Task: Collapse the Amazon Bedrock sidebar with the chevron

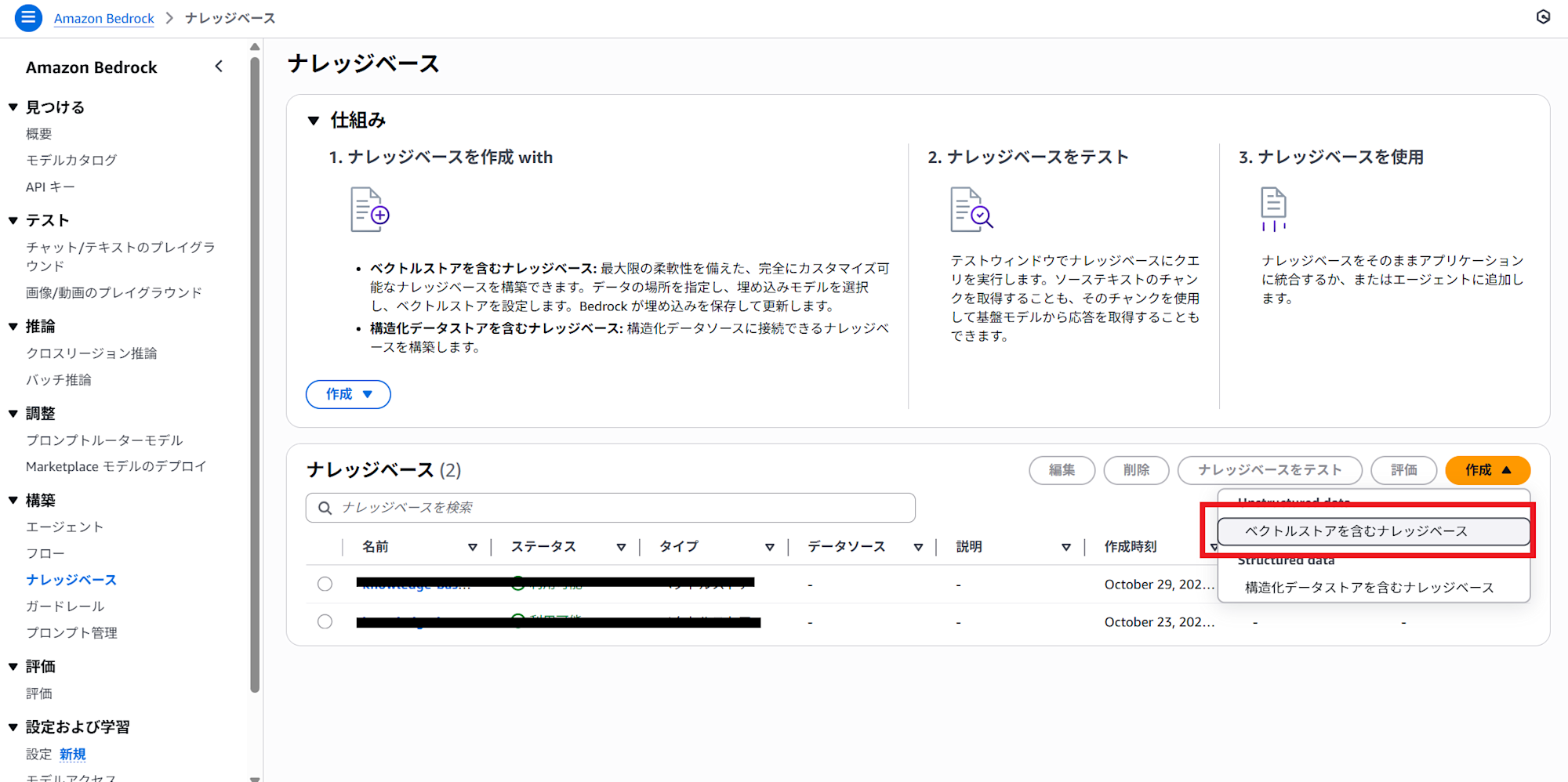Action: tap(219, 67)
